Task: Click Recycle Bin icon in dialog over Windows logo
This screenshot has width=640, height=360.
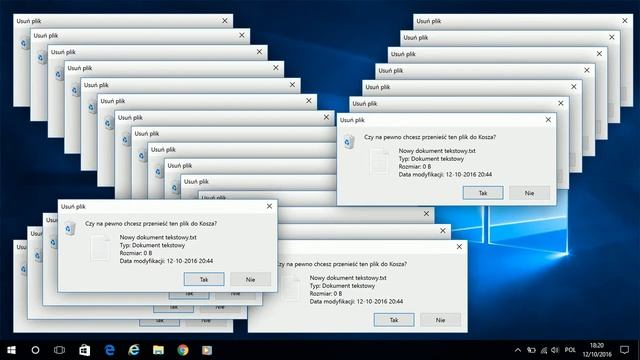Action: (349, 141)
